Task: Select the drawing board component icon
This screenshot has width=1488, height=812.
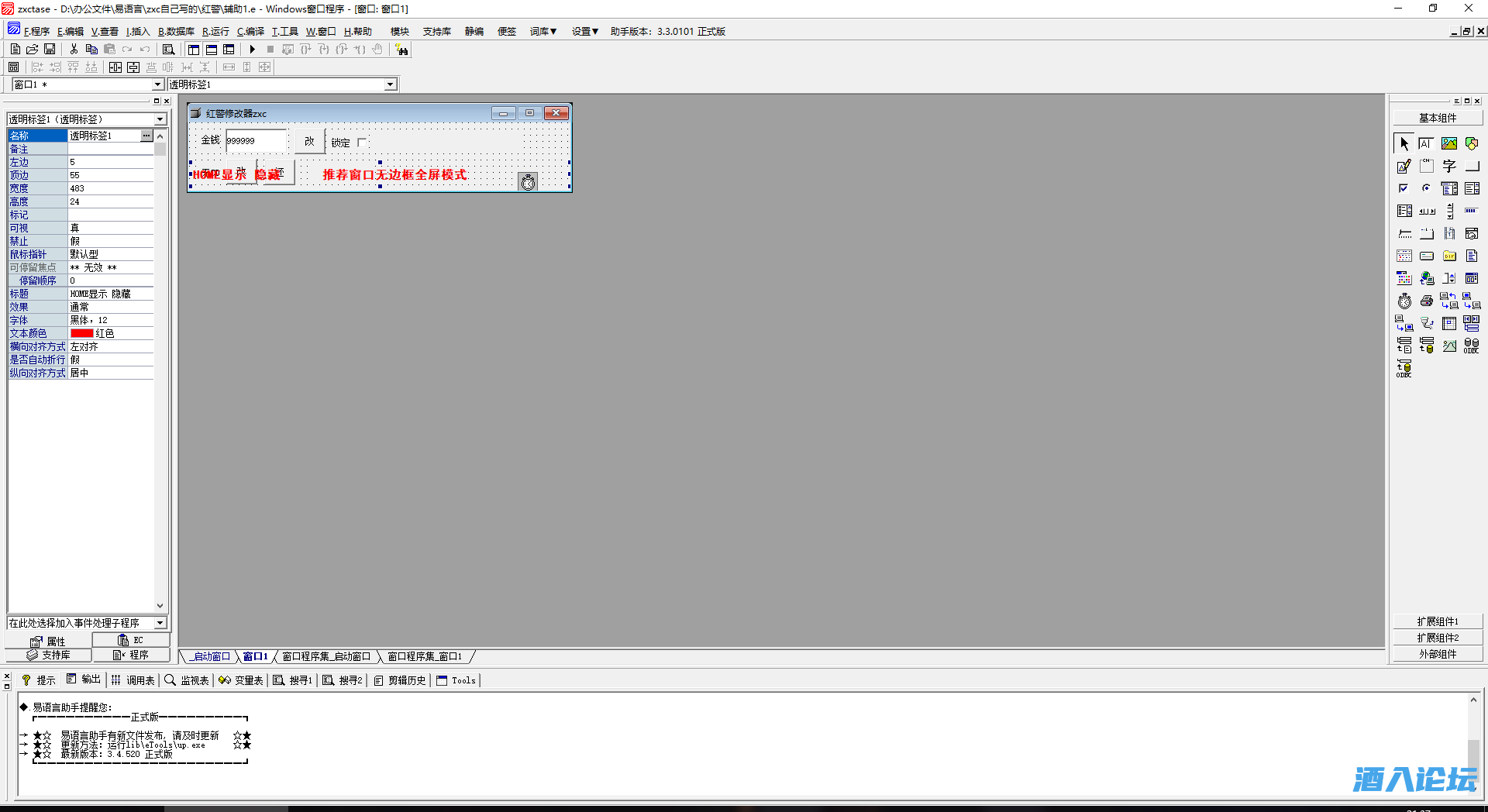Action: click(1404, 166)
